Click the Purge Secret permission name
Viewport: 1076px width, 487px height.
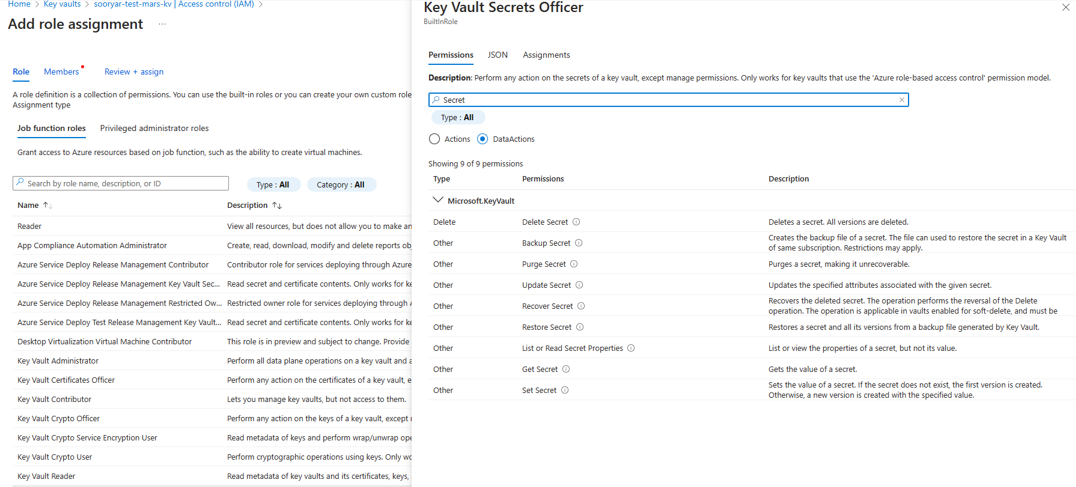[x=544, y=264]
